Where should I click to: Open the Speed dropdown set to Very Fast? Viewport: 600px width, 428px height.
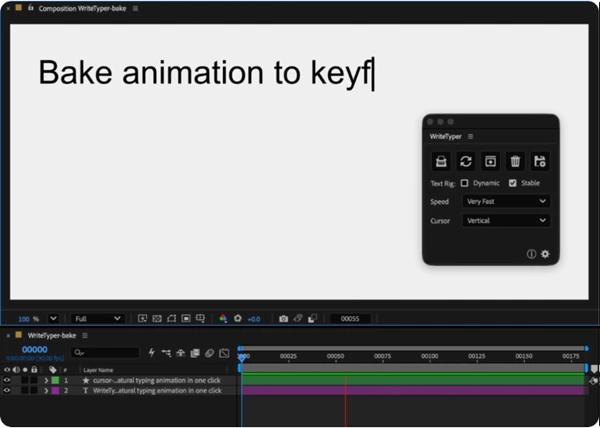tap(506, 201)
